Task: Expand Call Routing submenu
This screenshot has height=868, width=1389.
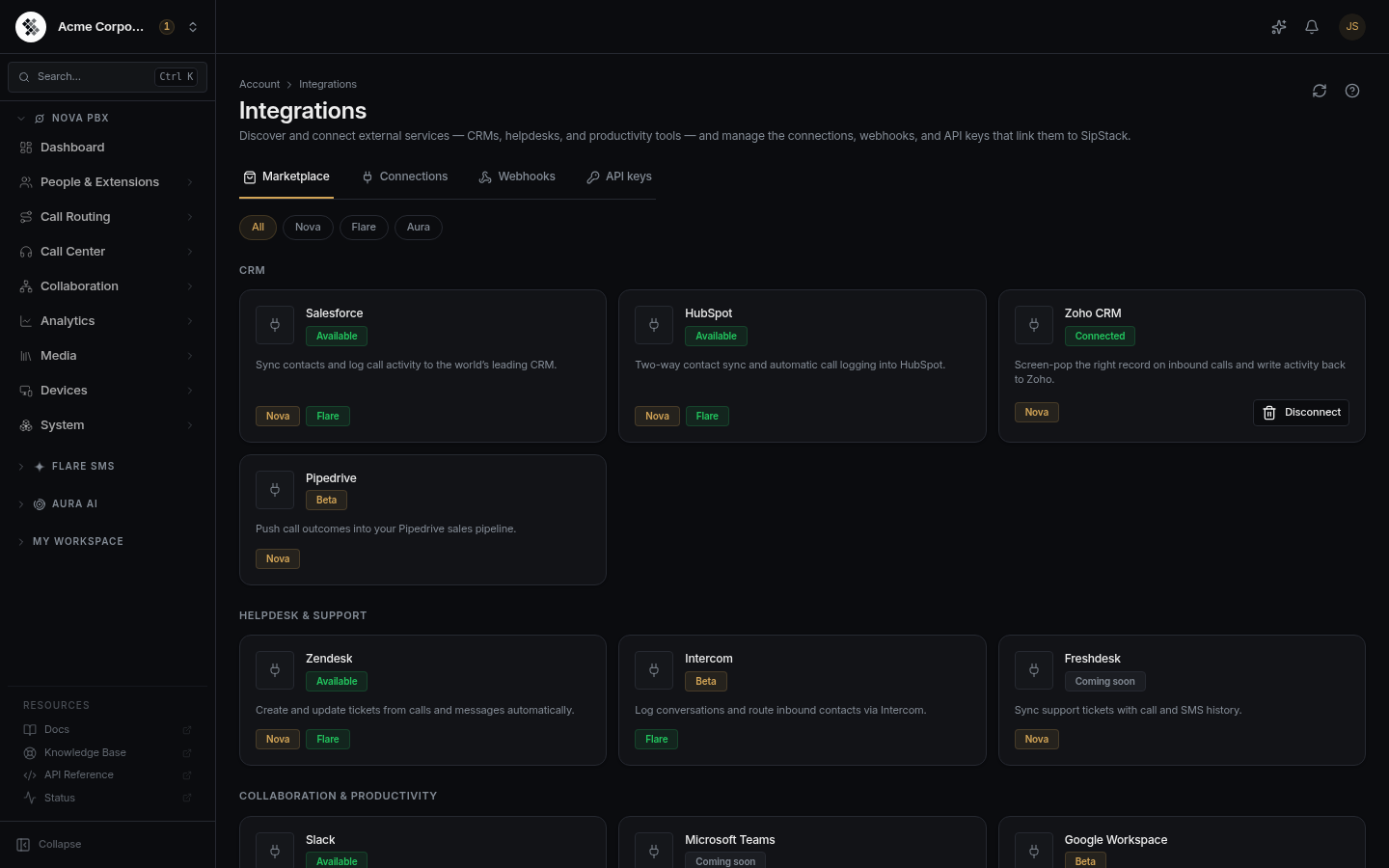Action: click(x=190, y=217)
